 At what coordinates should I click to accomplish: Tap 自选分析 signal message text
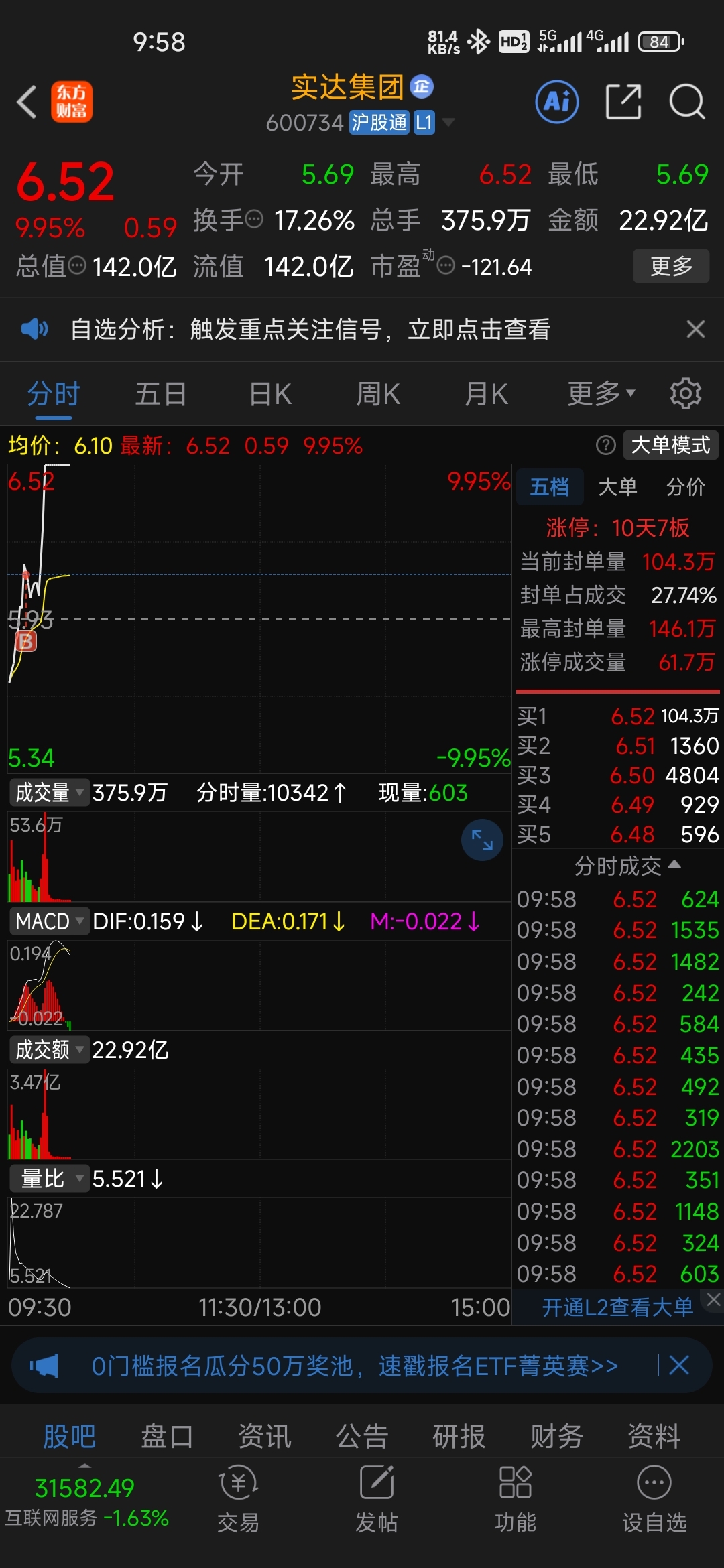click(310, 329)
